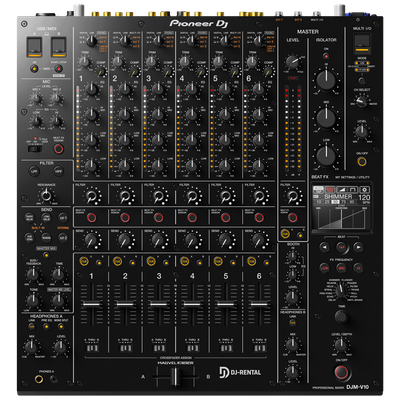Click channel 1 TRIM knob

coord(84,61)
